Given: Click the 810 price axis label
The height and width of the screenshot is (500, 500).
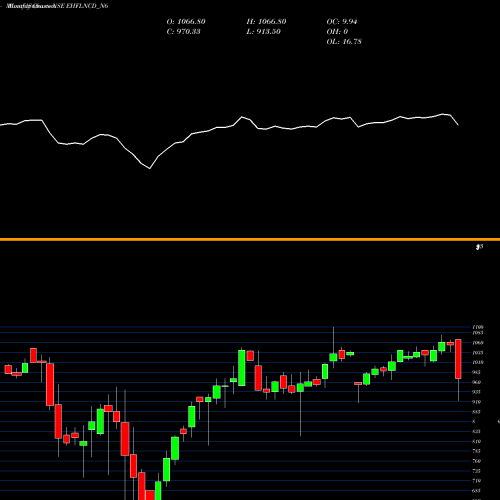Looking at the screenshot, I should [x=476, y=442].
